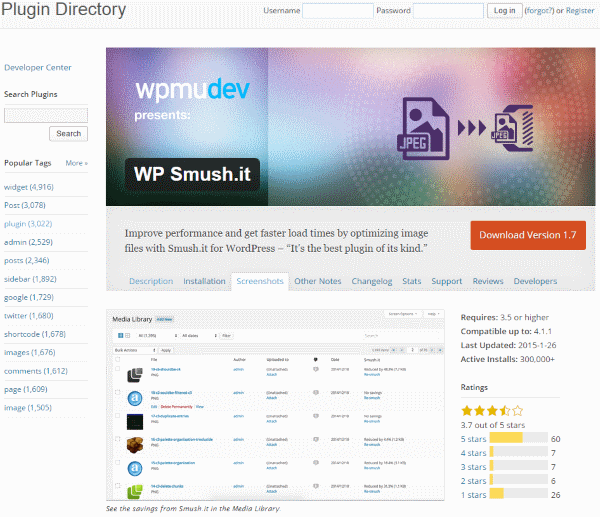Click the Search button
This screenshot has width=600, height=517.
pos(68,134)
